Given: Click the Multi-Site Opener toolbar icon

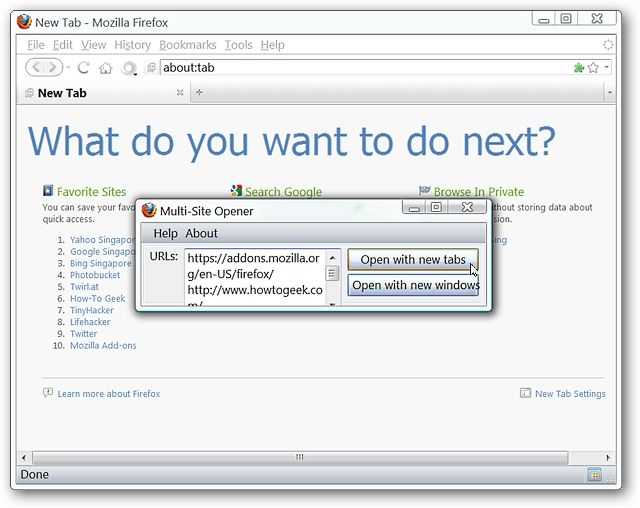Looking at the screenshot, I should point(129,68).
